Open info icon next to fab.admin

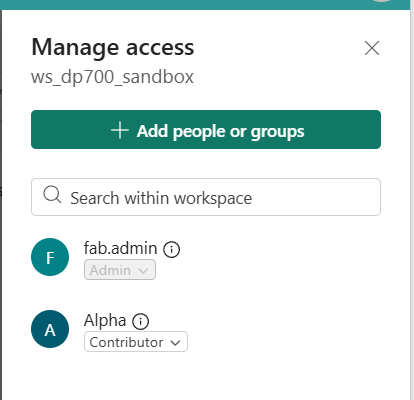click(171, 249)
